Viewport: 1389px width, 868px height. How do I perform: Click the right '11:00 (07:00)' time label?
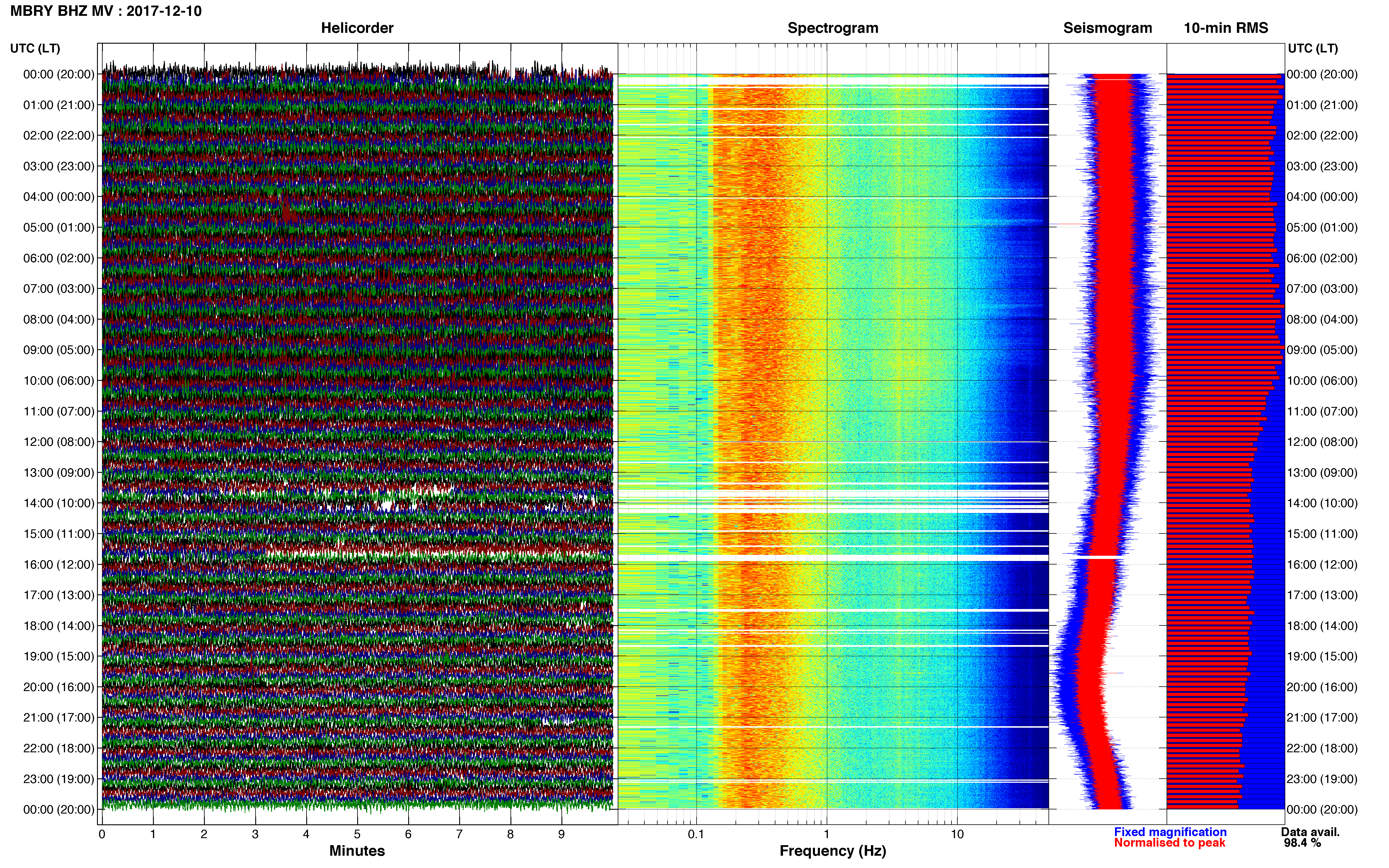coord(1322,412)
